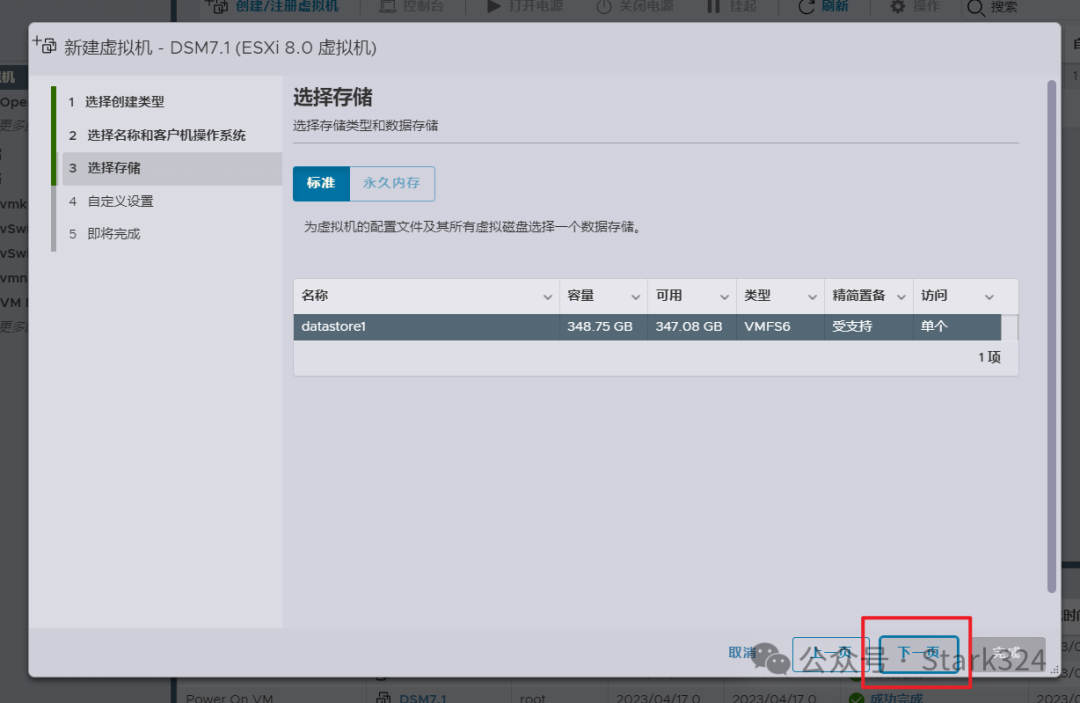Open the 容量 column dropdown
Screen dimensions: 1080x703
click(633, 296)
